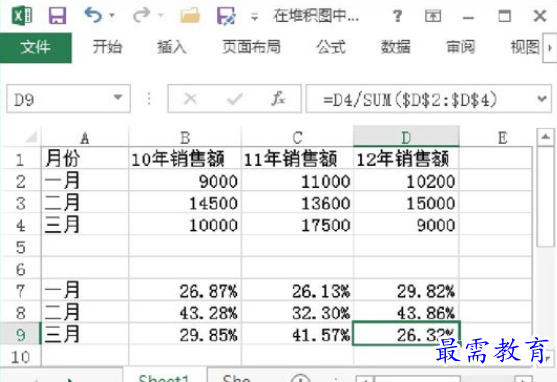Select cell containing 10200

pos(406,181)
